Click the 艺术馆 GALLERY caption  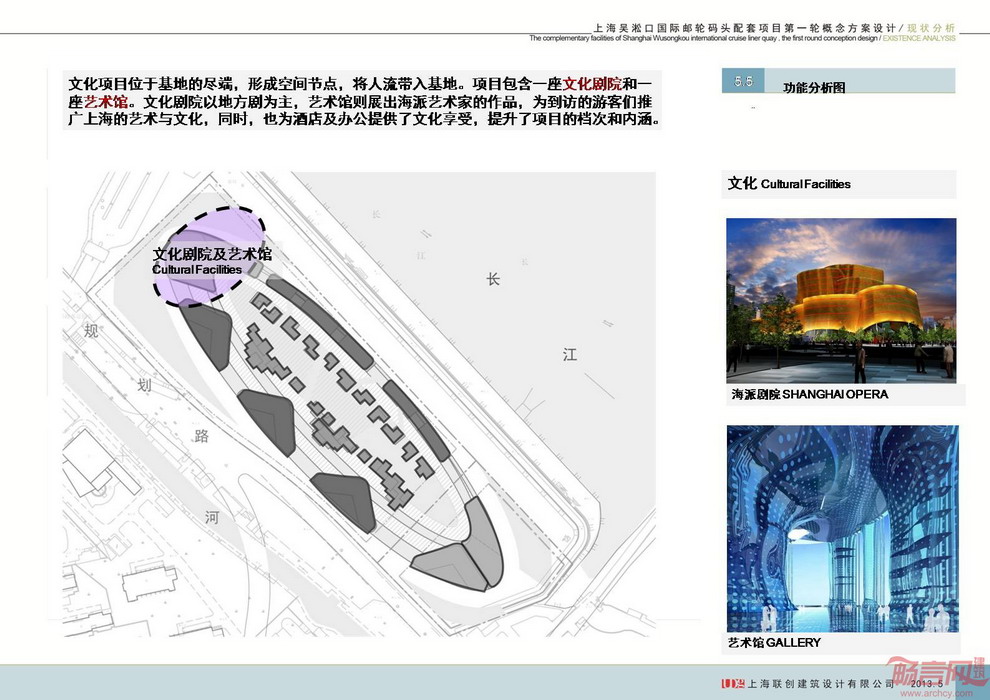pyautogui.click(x=774, y=642)
